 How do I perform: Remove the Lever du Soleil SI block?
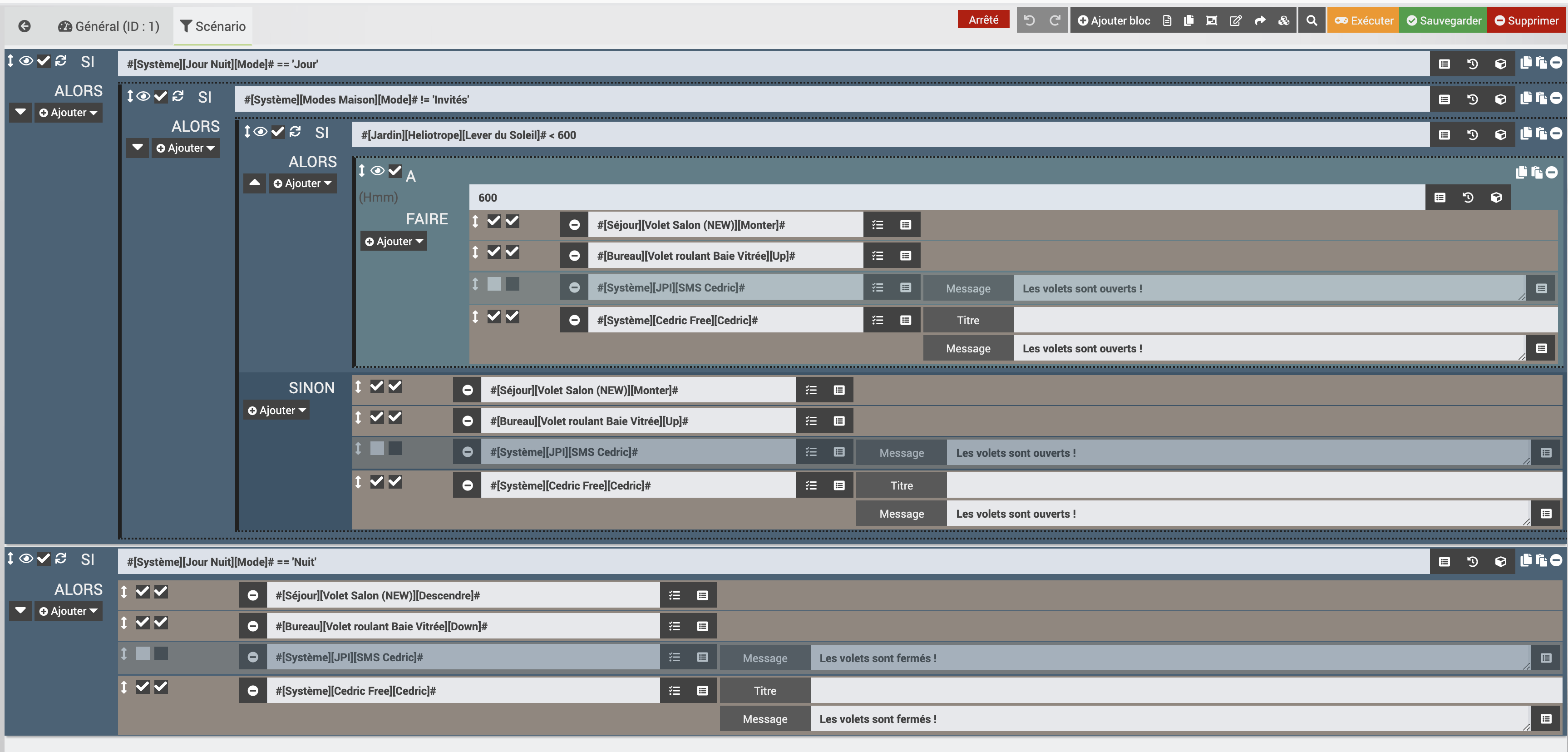[1556, 134]
